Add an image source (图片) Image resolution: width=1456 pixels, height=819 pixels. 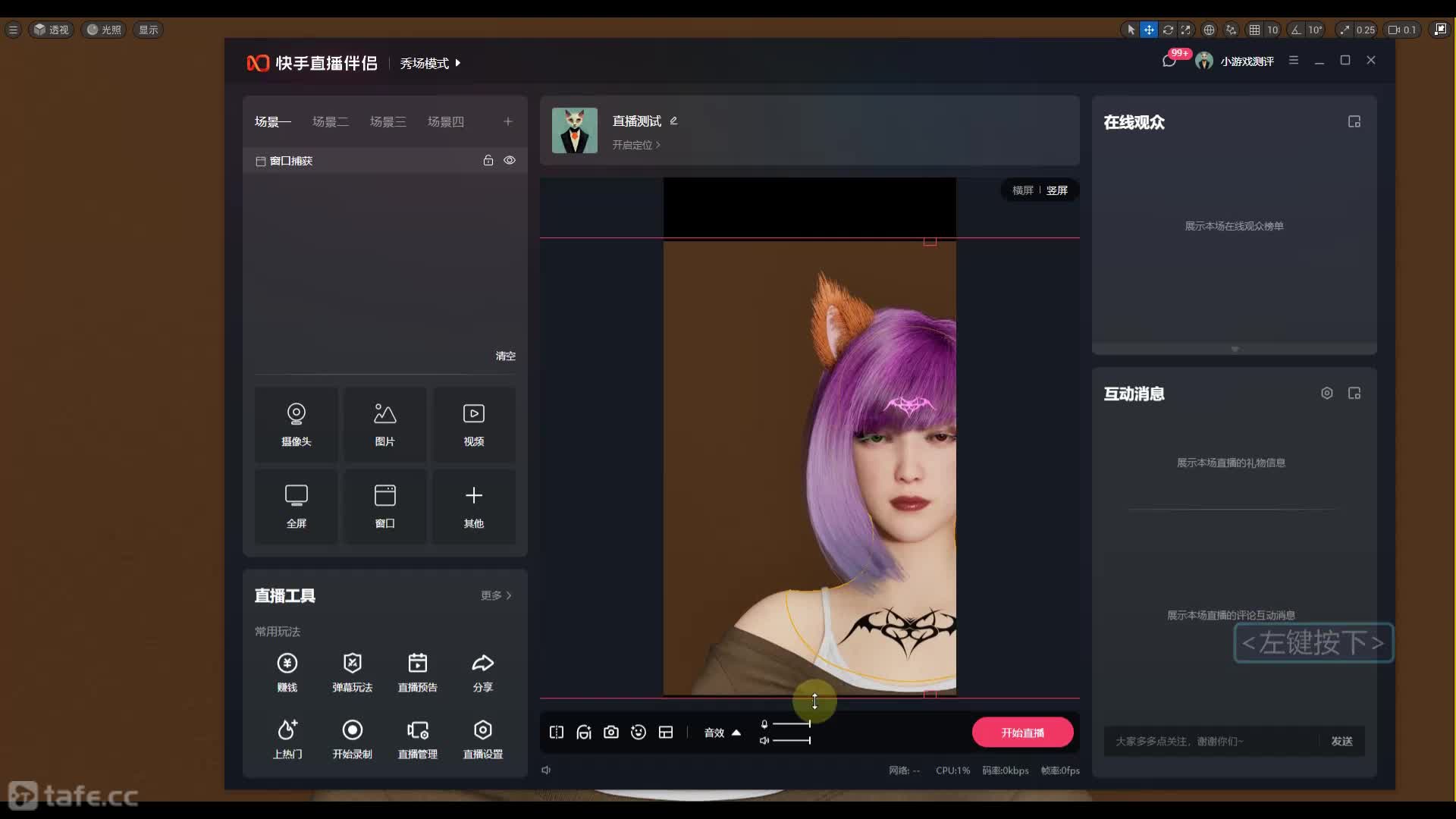coord(384,425)
